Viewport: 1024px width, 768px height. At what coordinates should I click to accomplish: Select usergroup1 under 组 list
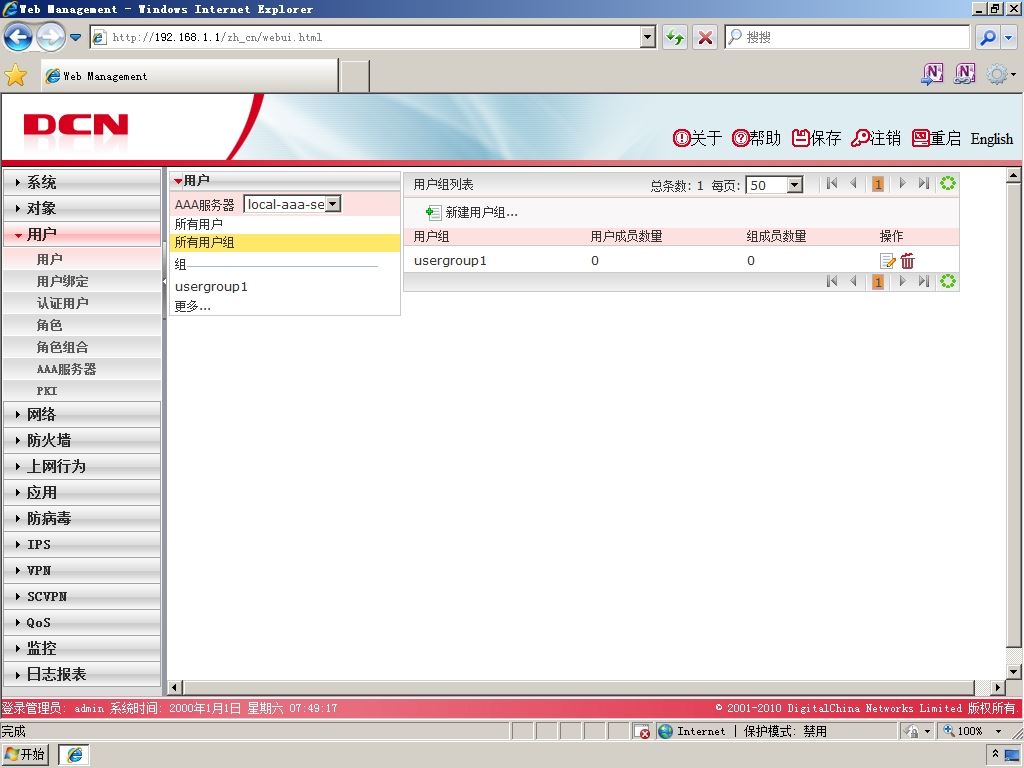[x=211, y=287]
